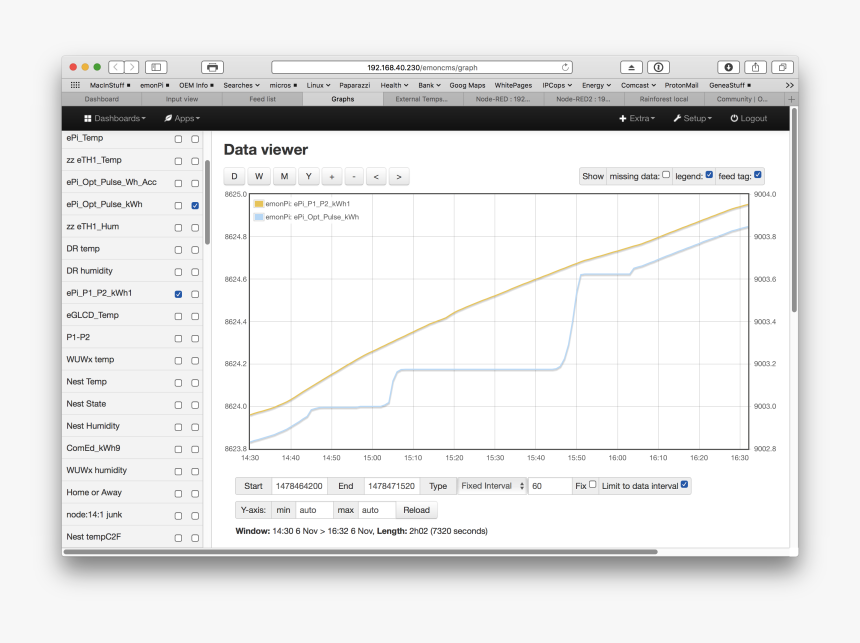Screen dimensions: 860x643
Task: Pan graph right with > button
Action: (x=399, y=177)
